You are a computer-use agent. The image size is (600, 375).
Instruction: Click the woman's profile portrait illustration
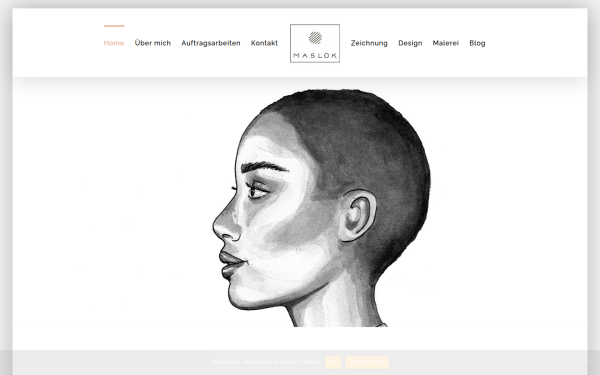click(321, 208)
